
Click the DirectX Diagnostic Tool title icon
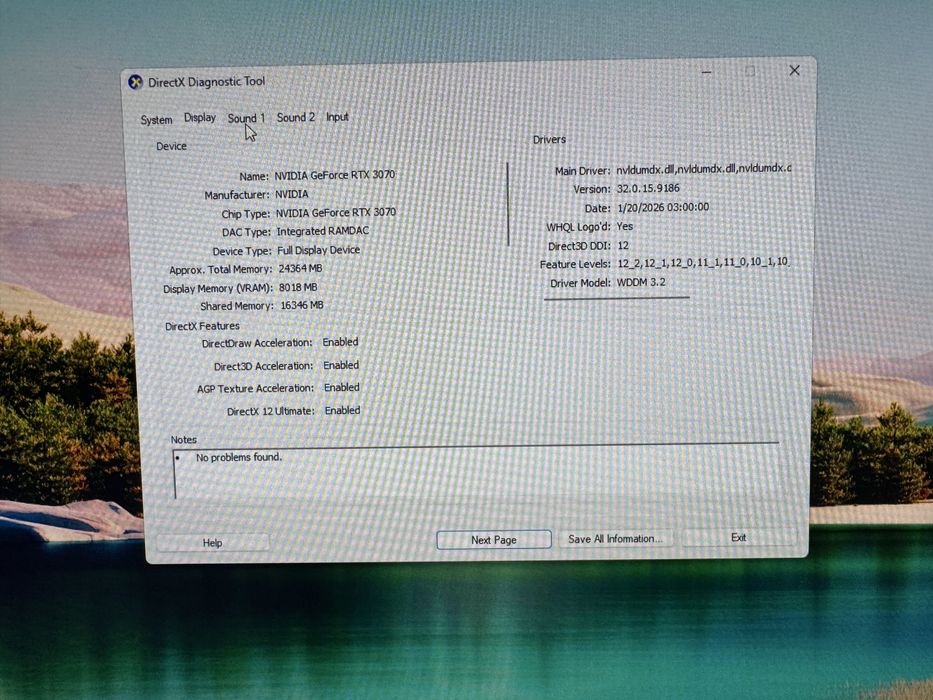pos(136,82)
